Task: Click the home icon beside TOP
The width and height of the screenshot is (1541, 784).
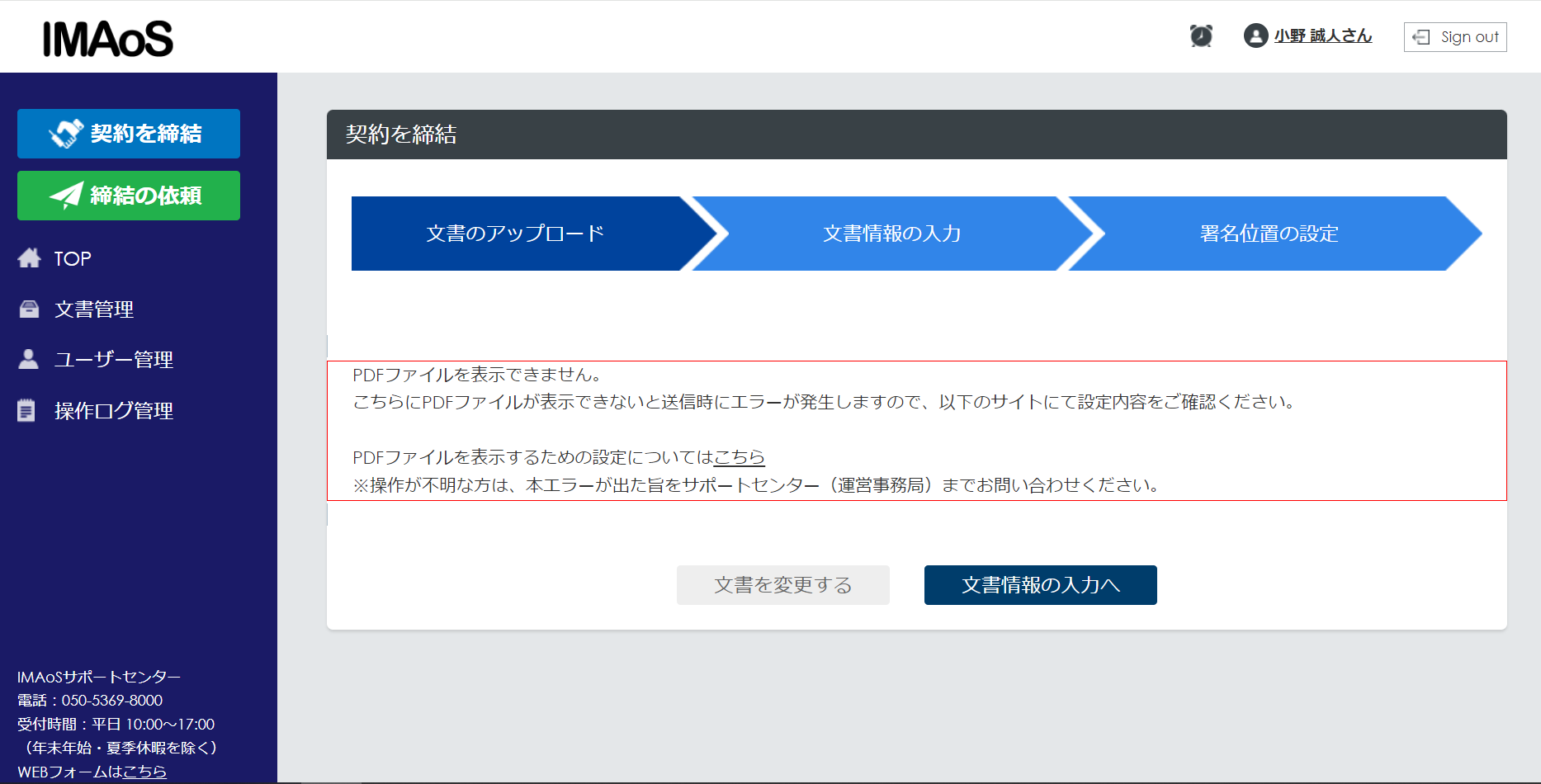Action: (x=29, y=258)
